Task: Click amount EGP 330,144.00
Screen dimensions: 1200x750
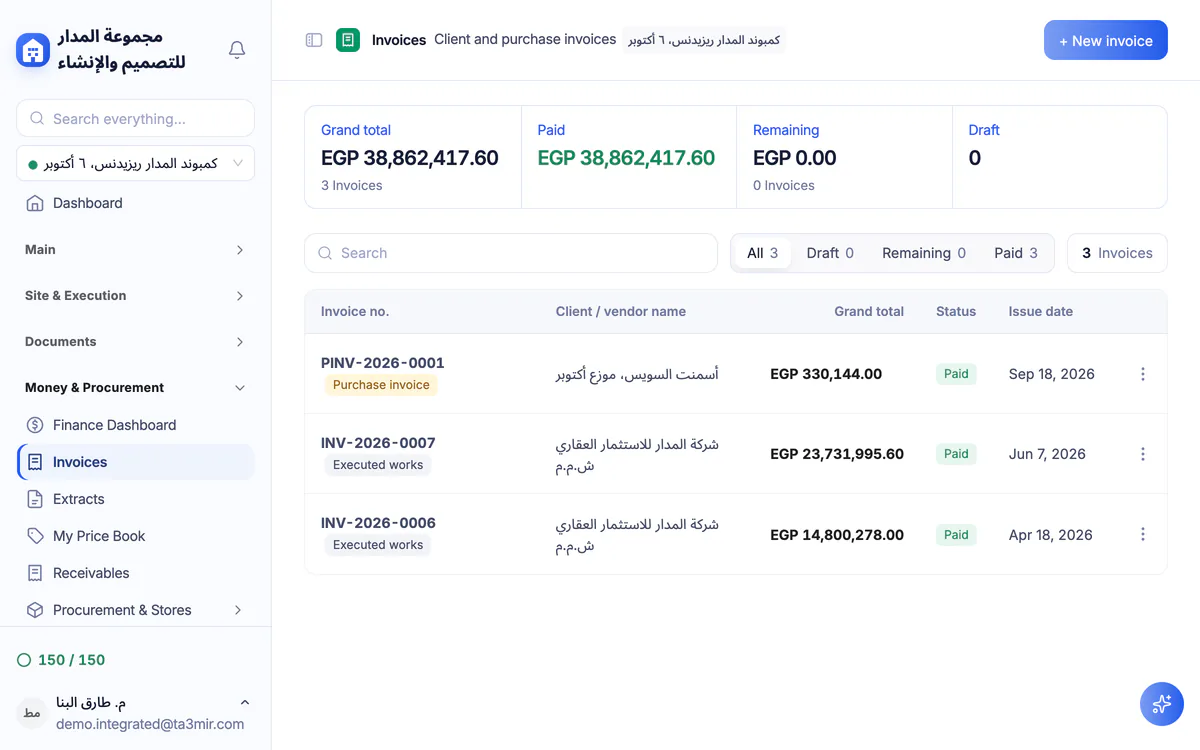Action: 826,374
